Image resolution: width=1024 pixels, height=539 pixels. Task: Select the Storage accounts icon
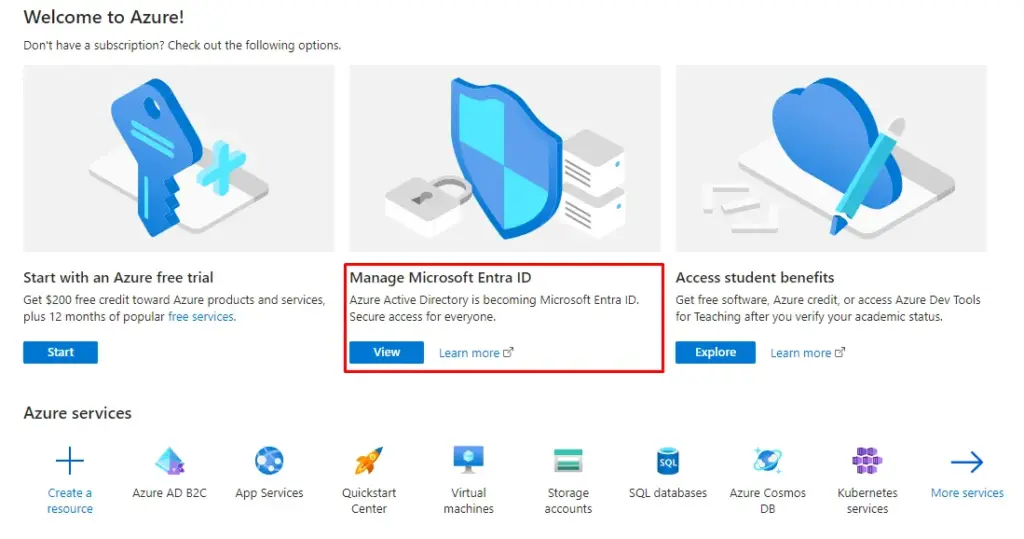click(568, 461)
